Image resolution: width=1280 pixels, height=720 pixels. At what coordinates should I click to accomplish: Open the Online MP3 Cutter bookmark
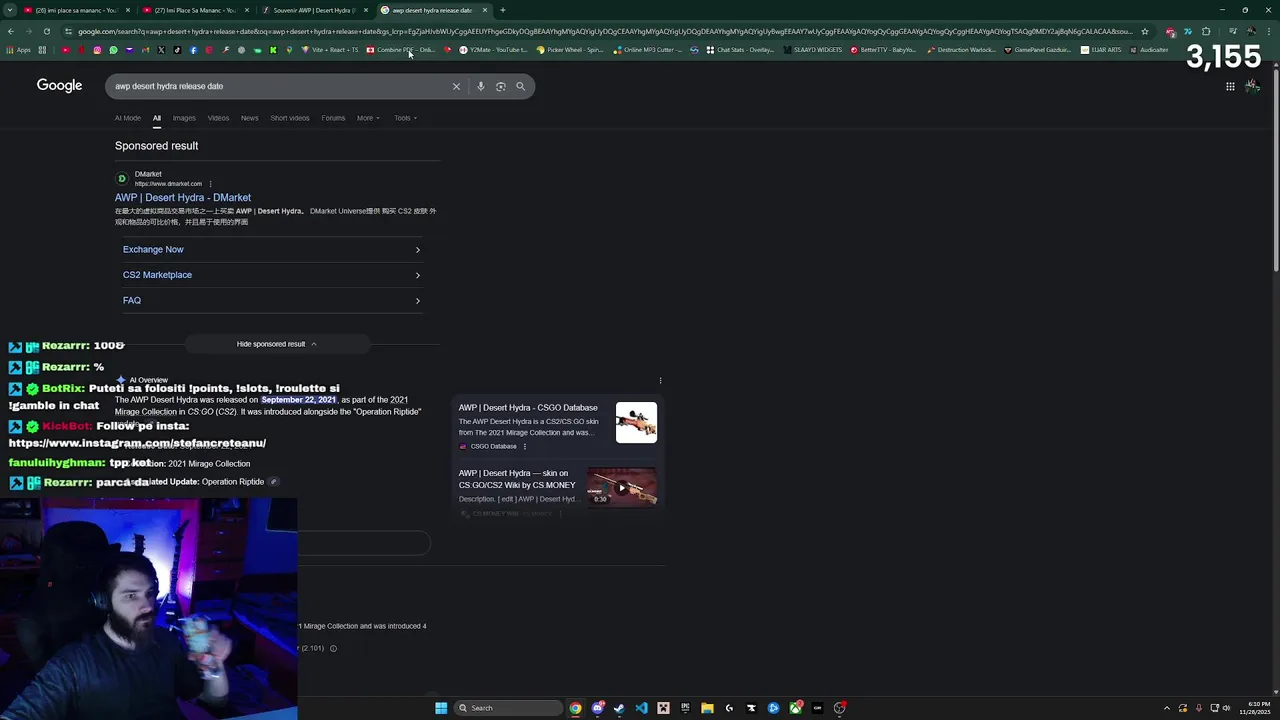click(648, 50)
